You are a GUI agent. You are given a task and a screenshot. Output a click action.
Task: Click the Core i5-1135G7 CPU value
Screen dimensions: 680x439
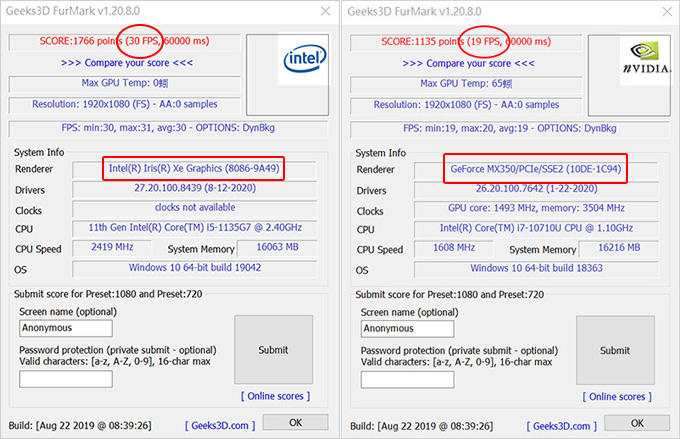(195, 228)
